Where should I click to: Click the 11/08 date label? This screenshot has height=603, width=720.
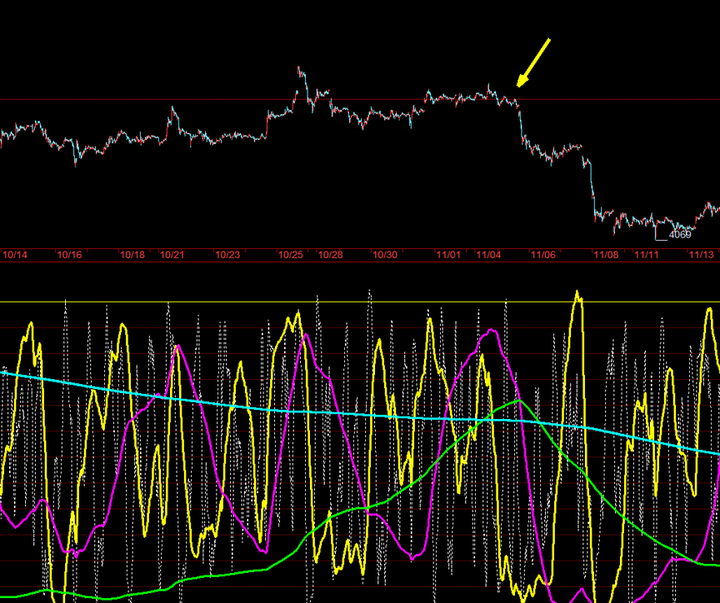click(x=606, y=255)
